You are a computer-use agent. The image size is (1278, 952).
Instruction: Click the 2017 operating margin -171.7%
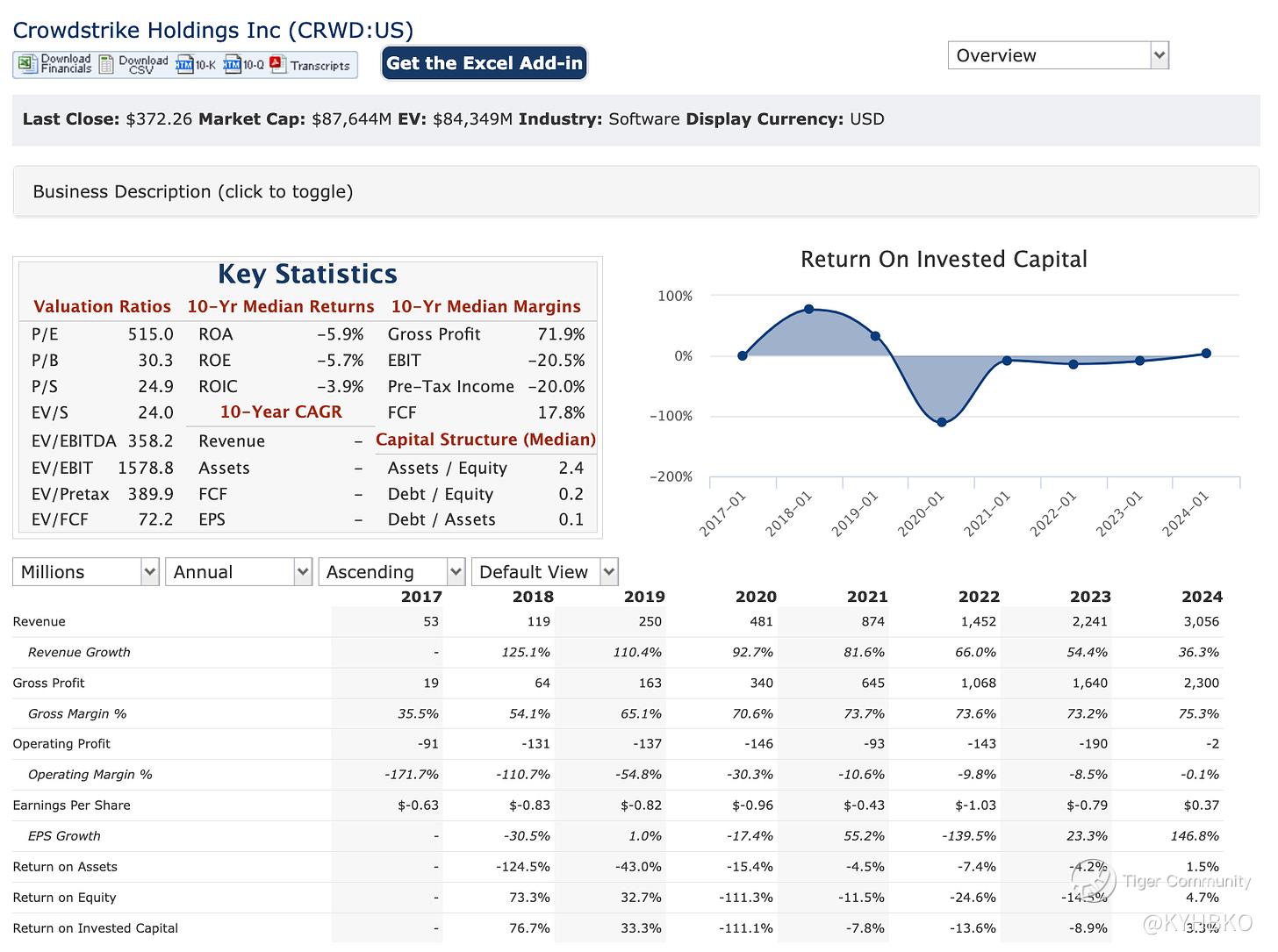point(412,774)
